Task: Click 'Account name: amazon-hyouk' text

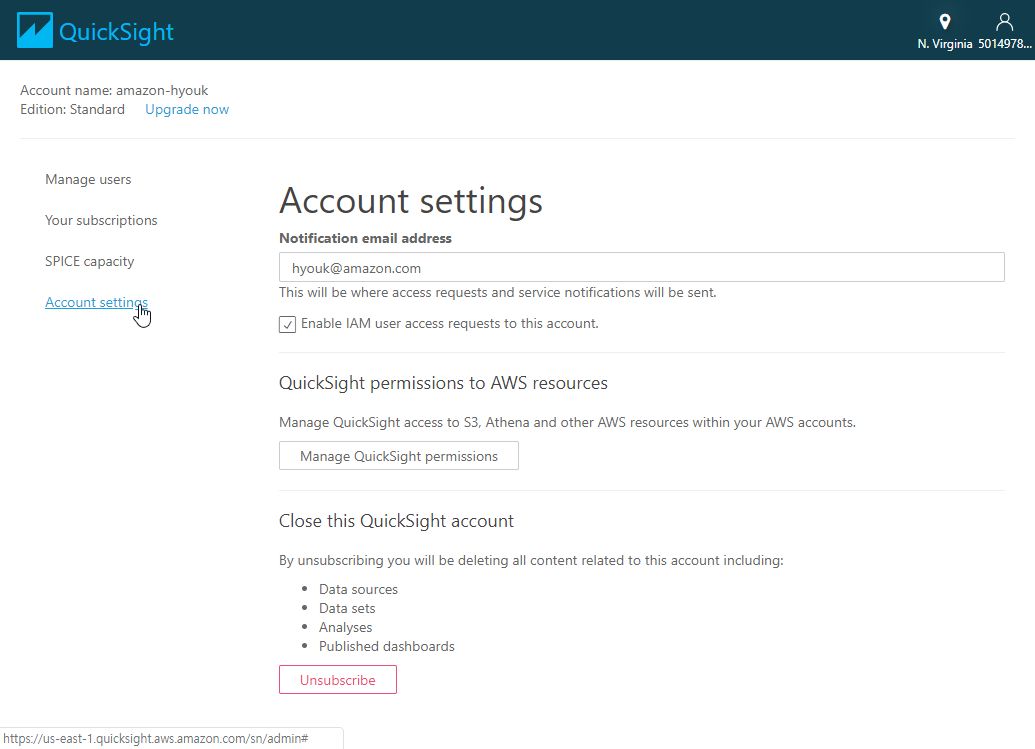Action: (x=114, y=90)
